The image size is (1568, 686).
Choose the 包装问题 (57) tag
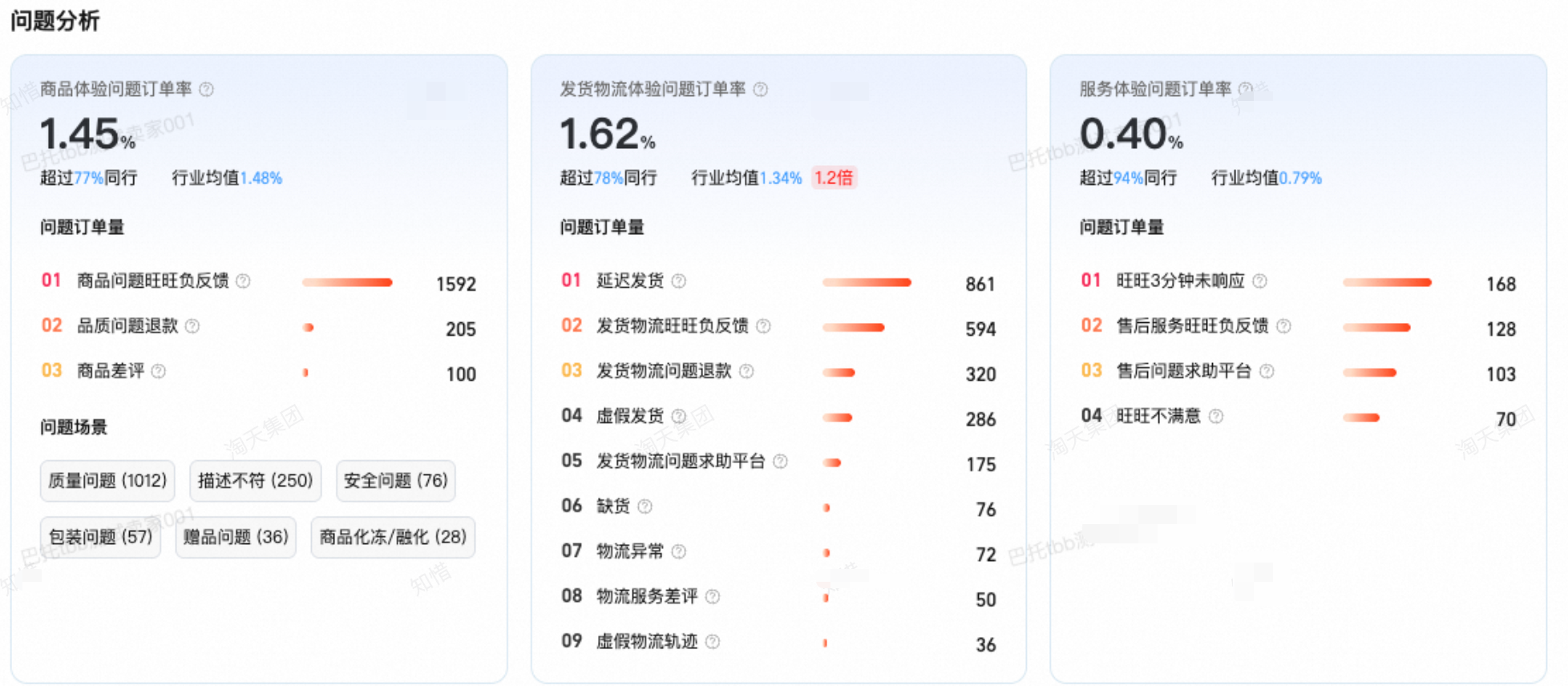pos(101,537)
